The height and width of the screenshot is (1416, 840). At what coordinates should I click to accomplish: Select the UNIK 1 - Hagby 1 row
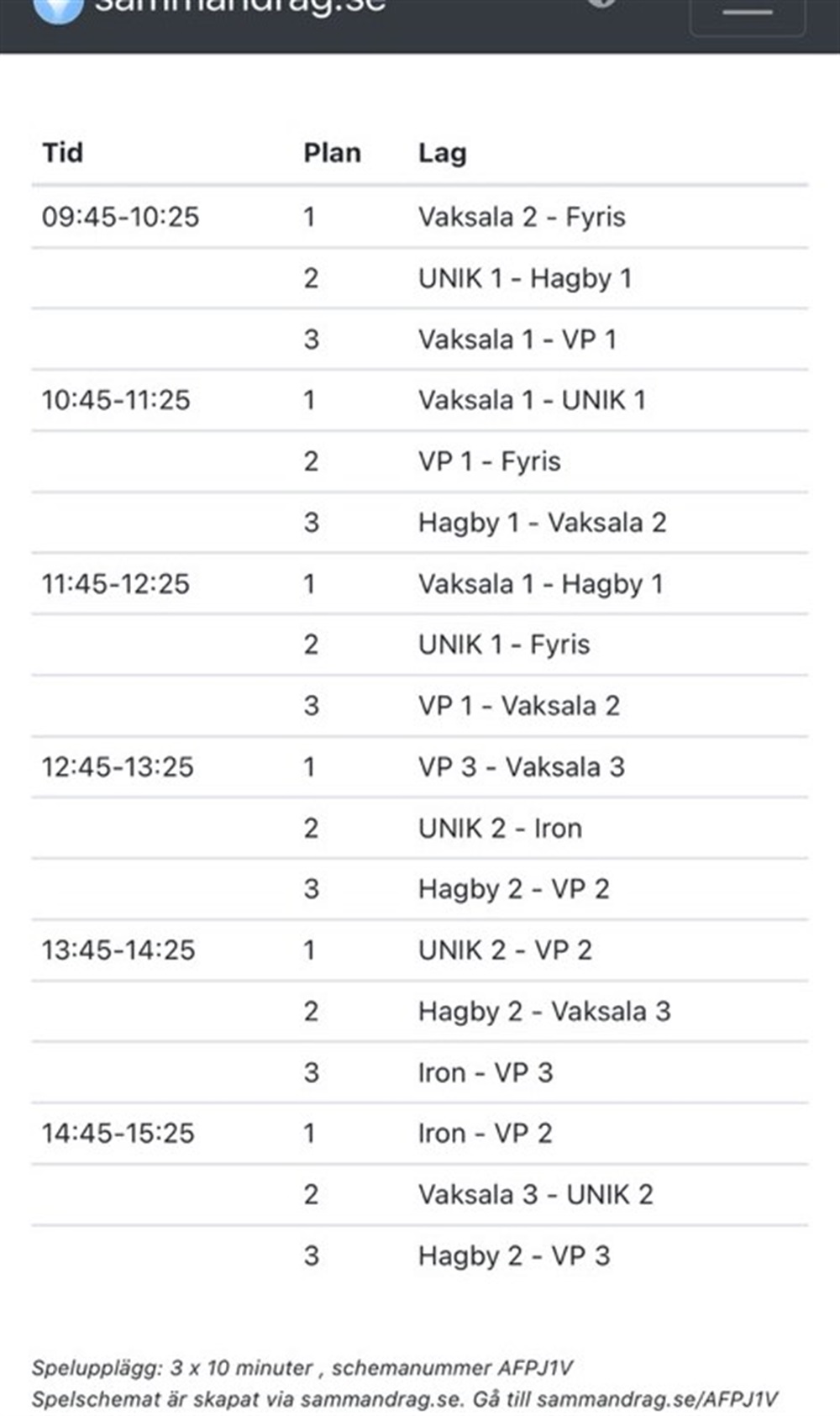pos(420,278)
